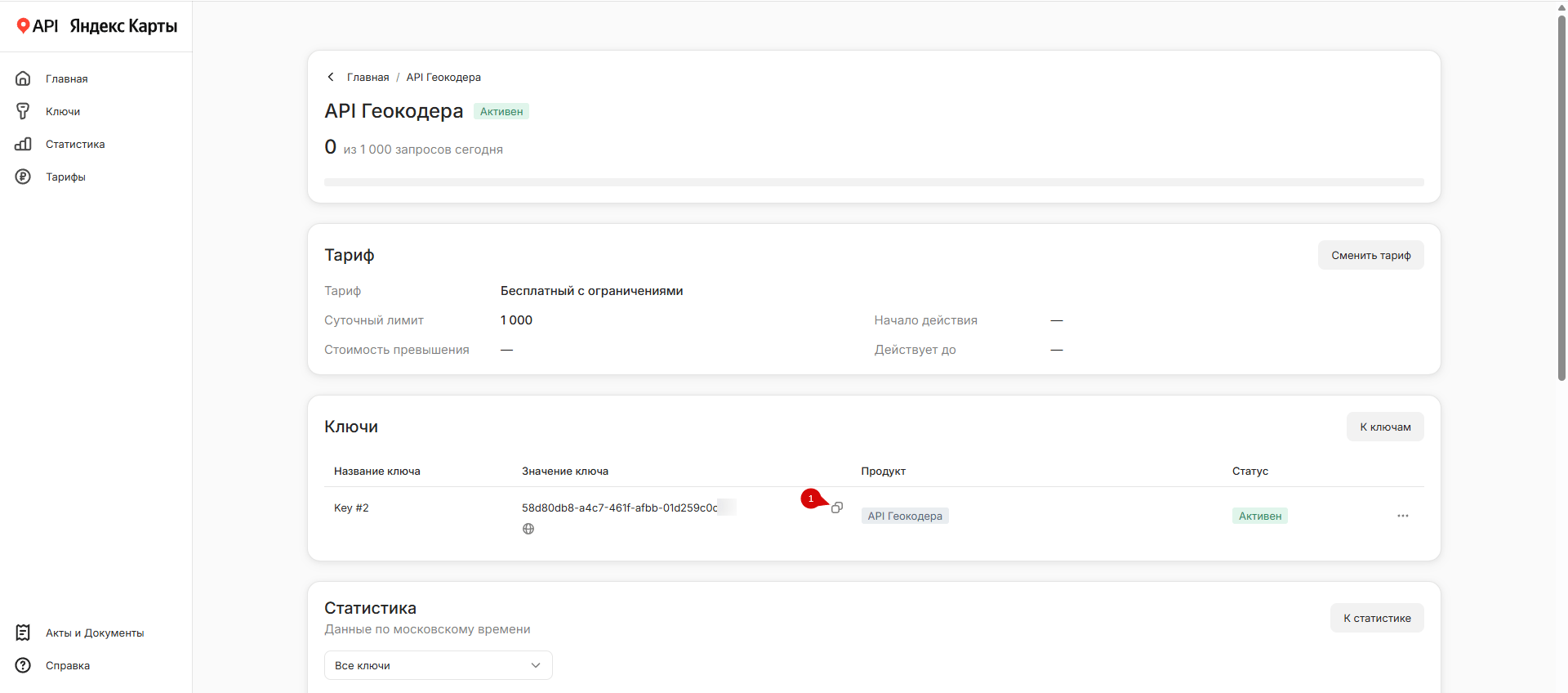The width and height of the screenshot is (1568, 693).
Task: Click the Начало действия label
Action: click(926, 320)
